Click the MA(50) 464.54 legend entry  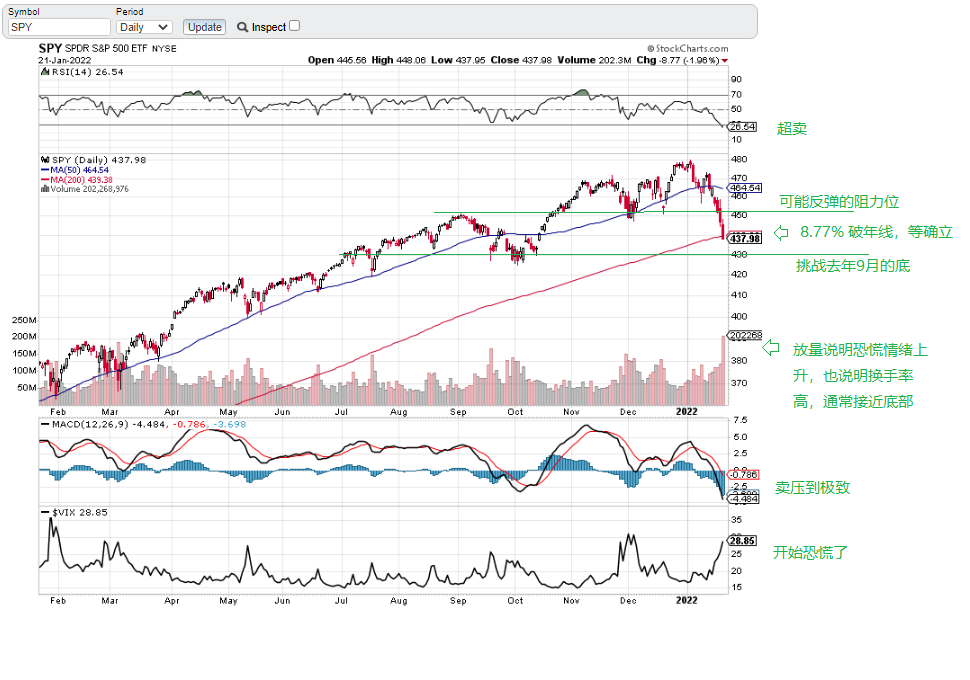pos(75,170)
